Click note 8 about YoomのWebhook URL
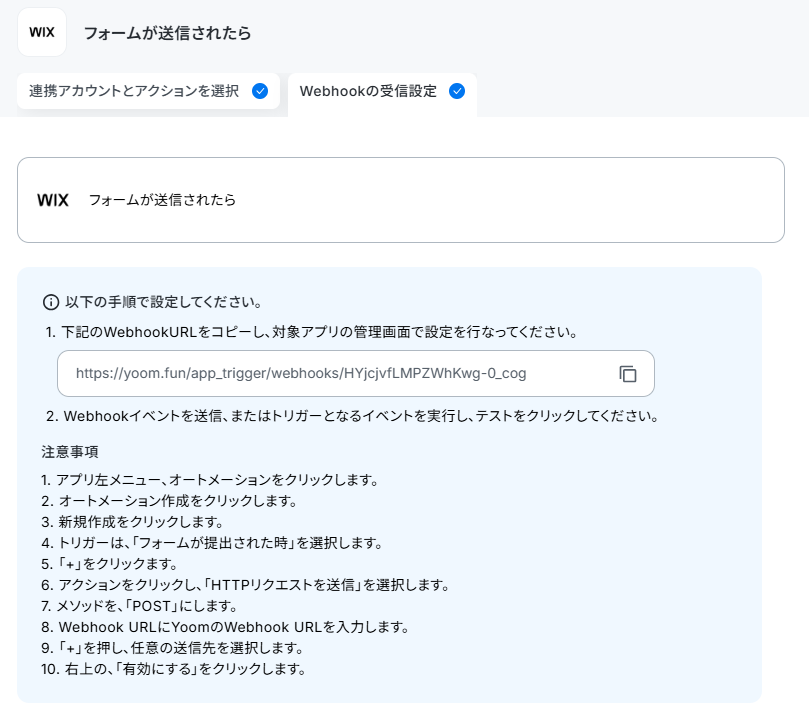The image size is (809, 717). (x=225, y=627)
